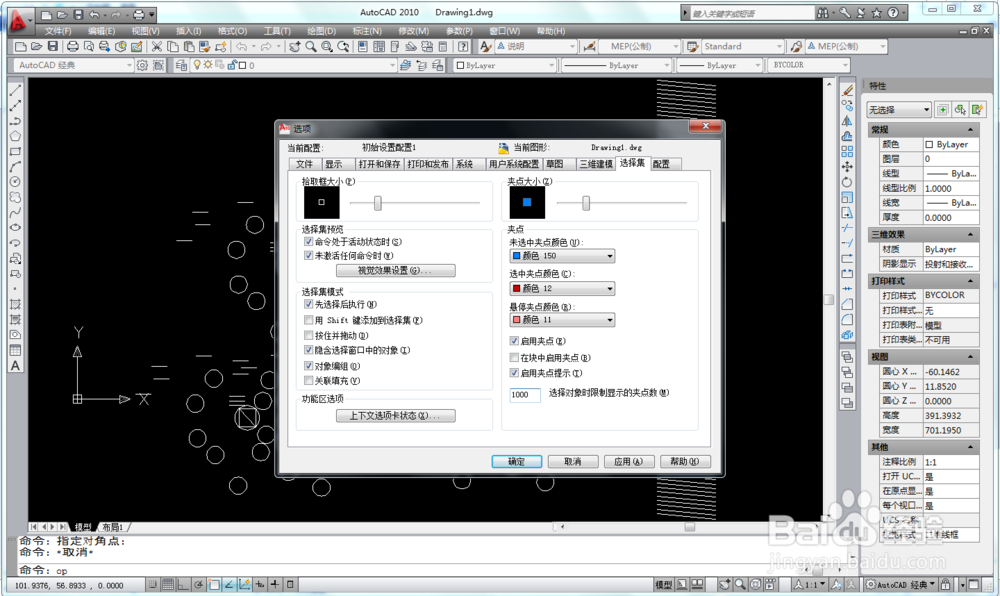
Task: Open 未选中夹点颜色 dropdown (颜色 150)
Action: 562,256
